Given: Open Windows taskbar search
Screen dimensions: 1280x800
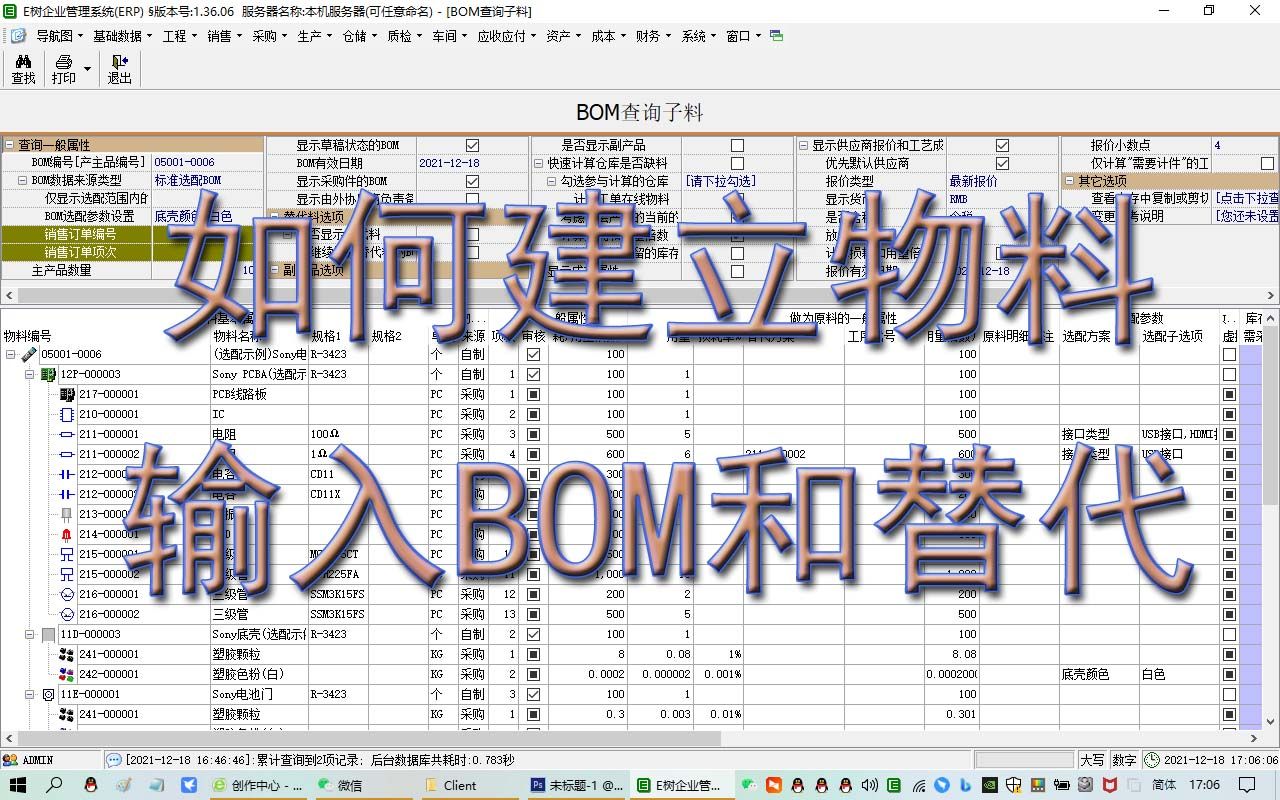Looking at the screenshot, I should [x=54, y=785].
